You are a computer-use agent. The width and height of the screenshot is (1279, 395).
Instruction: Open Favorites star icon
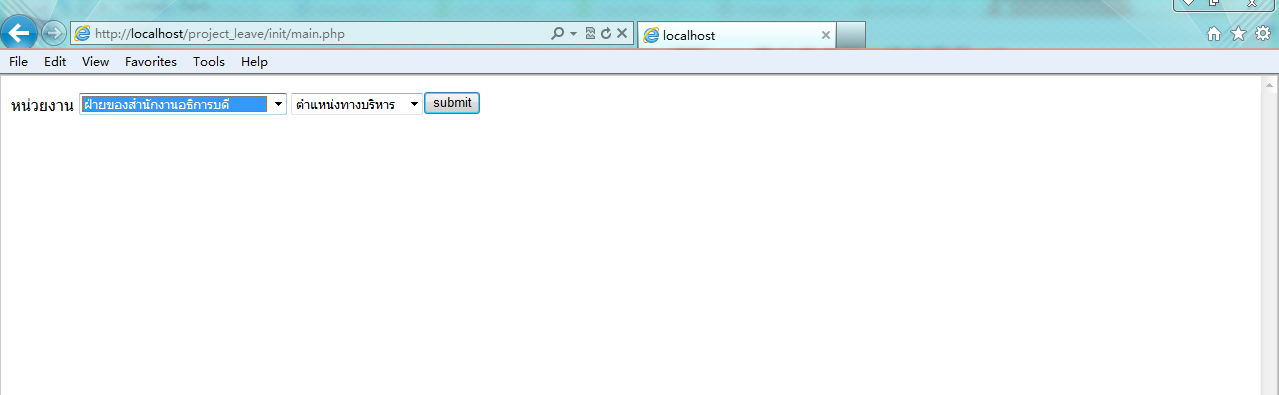coord(1238,34)
